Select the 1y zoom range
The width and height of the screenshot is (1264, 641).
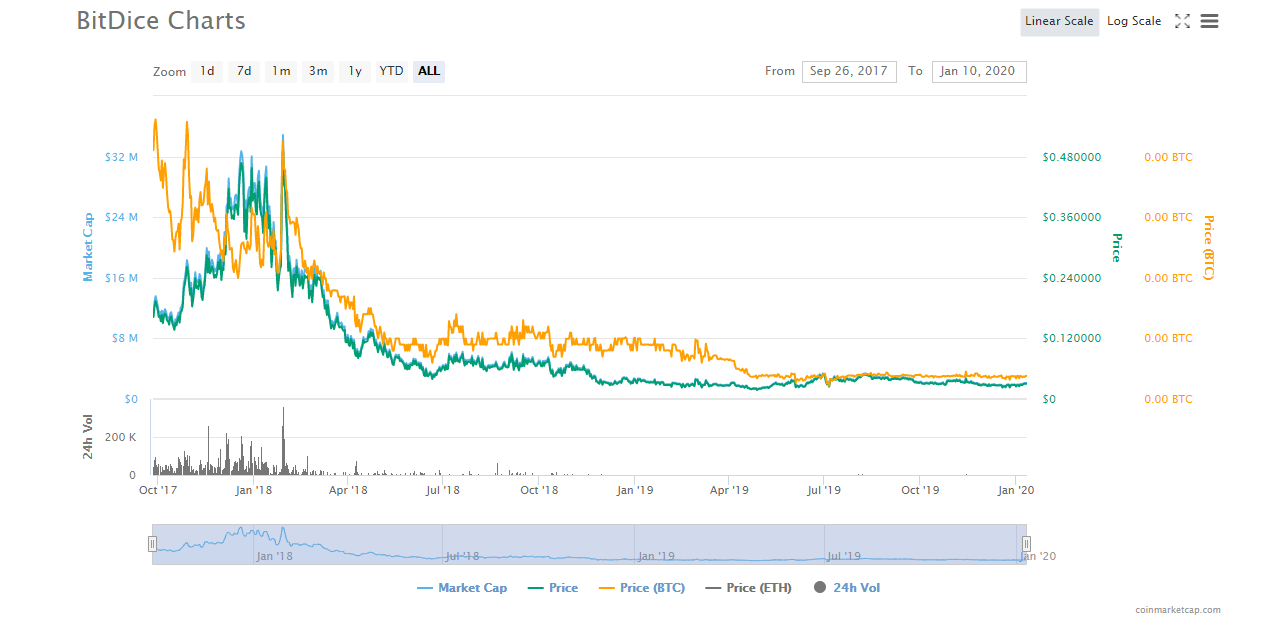click(355, 71)
